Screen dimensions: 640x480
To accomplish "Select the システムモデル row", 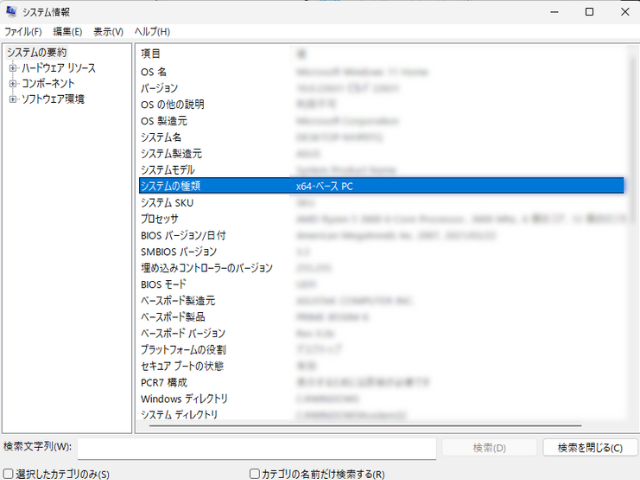I will click(x=381, y=170).
